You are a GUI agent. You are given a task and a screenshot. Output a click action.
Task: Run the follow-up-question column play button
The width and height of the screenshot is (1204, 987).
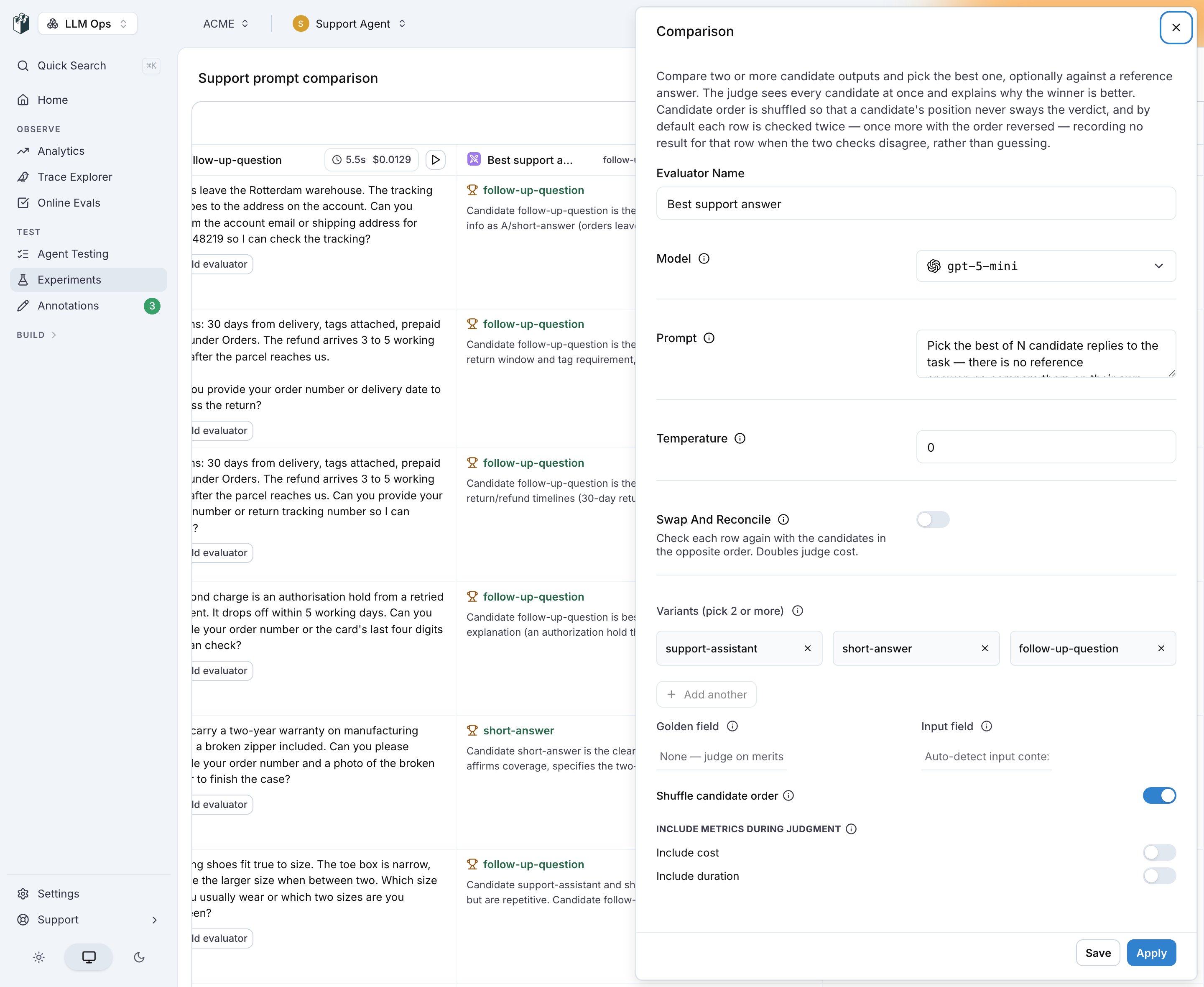pyautogui.click(x=435, y=160)
